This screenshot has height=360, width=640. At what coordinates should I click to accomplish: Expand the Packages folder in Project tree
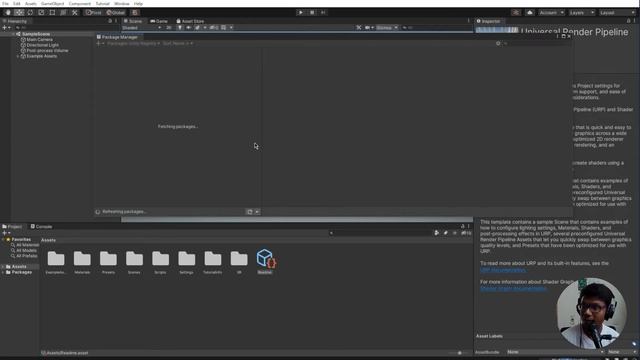(x=3, y=272)
